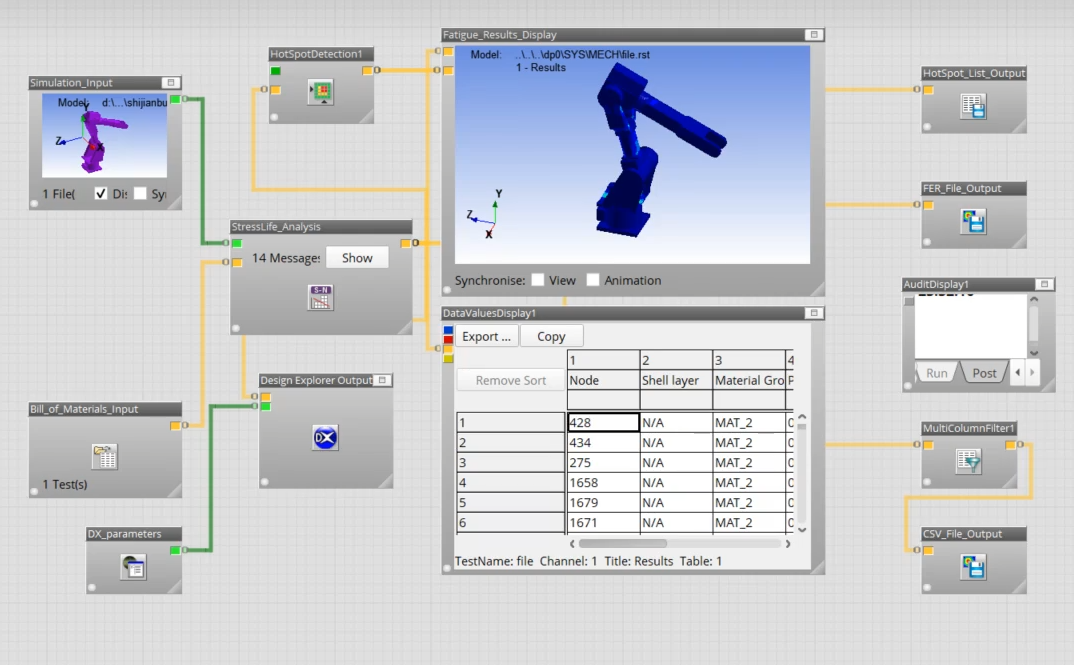Select the FER_File_Output disk icon
Viewport: 1074px width, 665px height.
coord(973,221)
